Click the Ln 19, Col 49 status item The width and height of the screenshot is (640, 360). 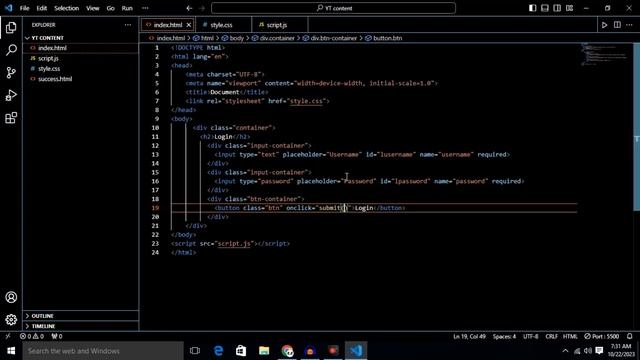[469, 336]
